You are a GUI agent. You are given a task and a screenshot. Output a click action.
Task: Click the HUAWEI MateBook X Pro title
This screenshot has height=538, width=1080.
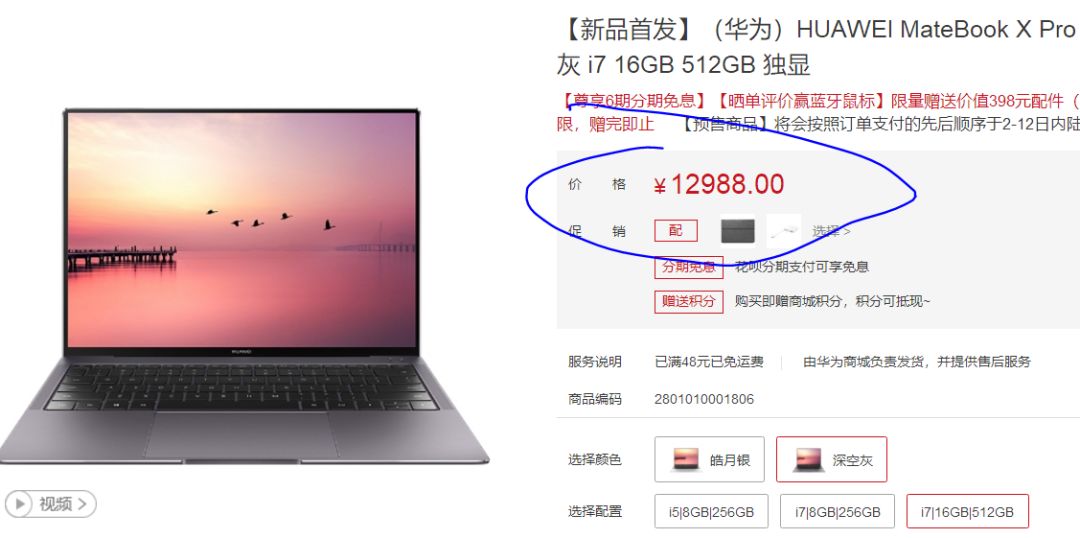click(x=935, y=30)
